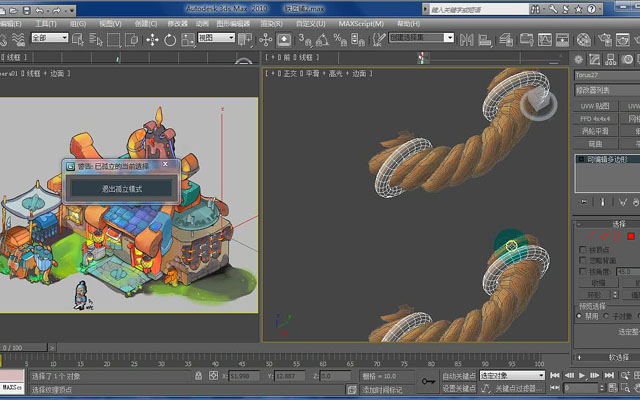
Task: Click the 退出孤立模式 button
Action: [122, 189]
